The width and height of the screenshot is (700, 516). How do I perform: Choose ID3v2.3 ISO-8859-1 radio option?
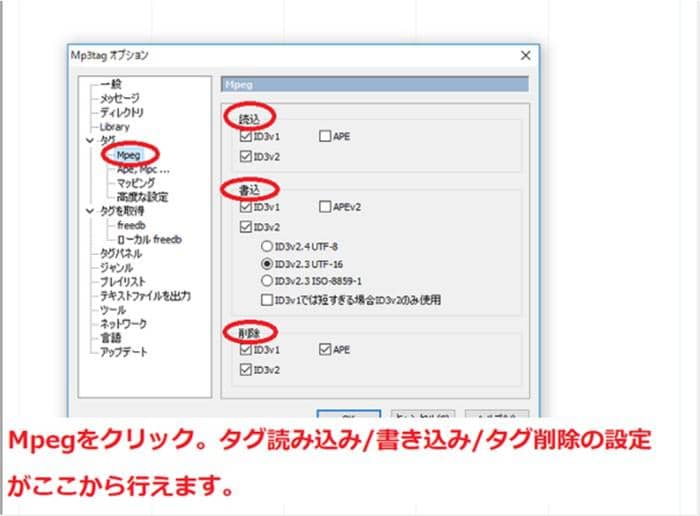(x=267, y=281)
